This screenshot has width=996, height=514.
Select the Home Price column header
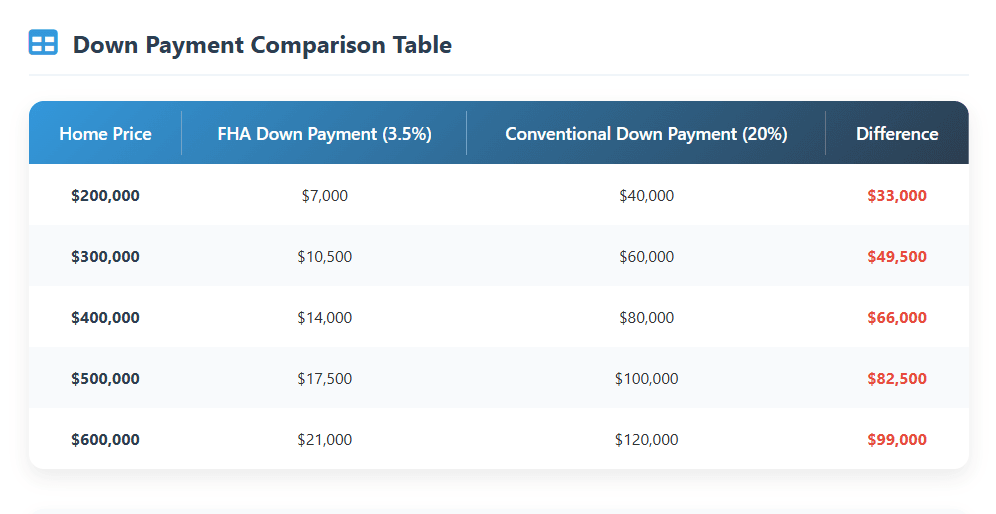105,133
